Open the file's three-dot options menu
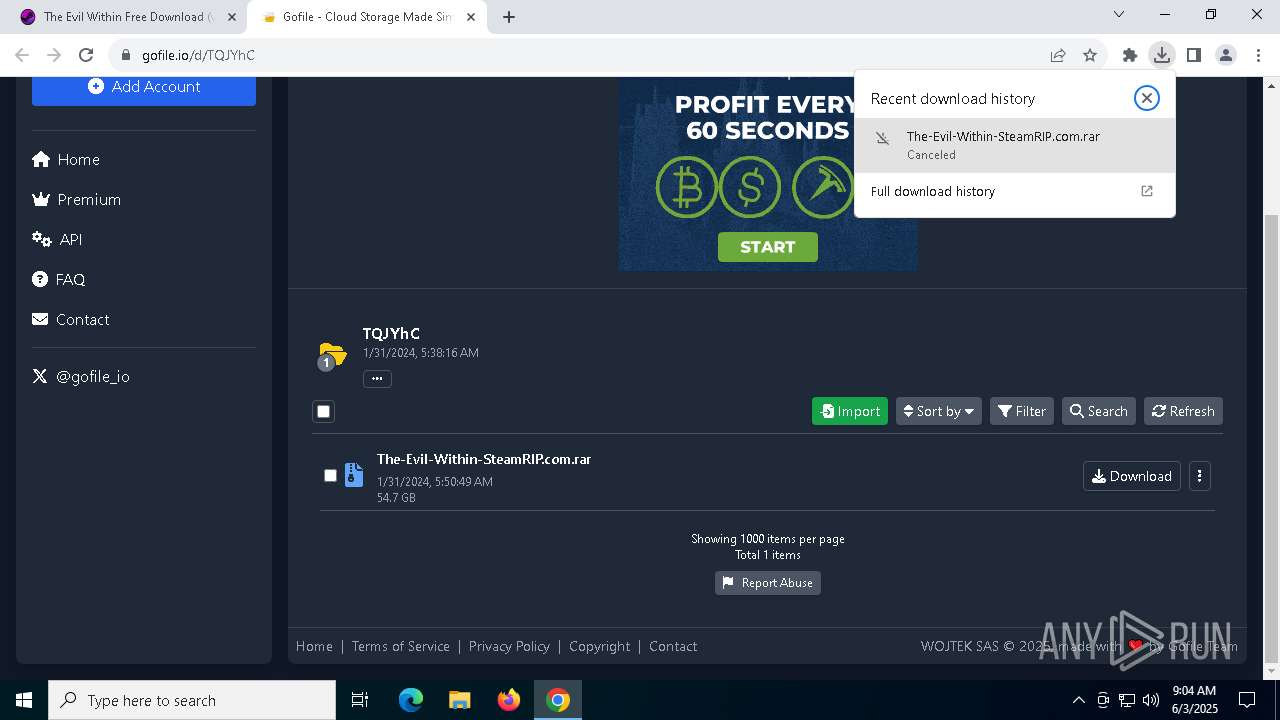This screenshot has height=720, width=1280. tap(1199, 476)
